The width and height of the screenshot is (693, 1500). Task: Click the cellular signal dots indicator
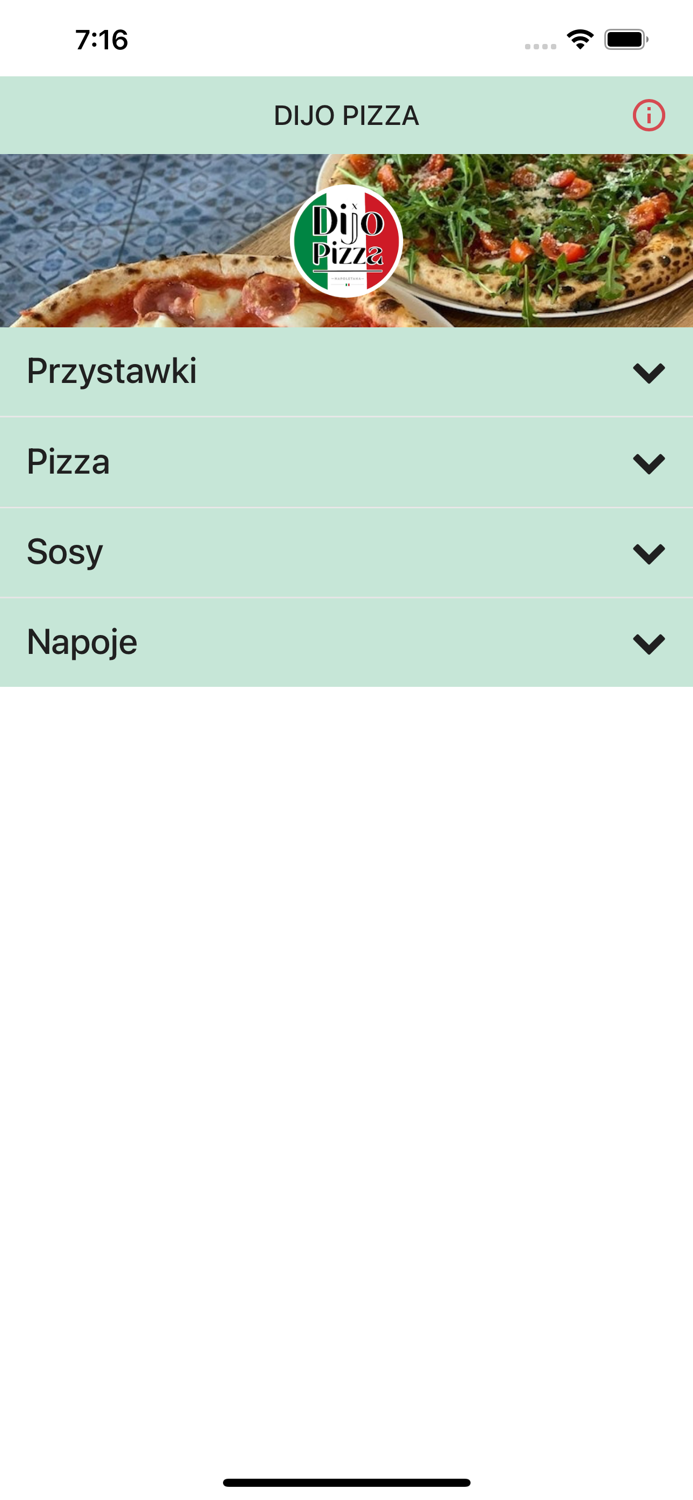point(540,44)
